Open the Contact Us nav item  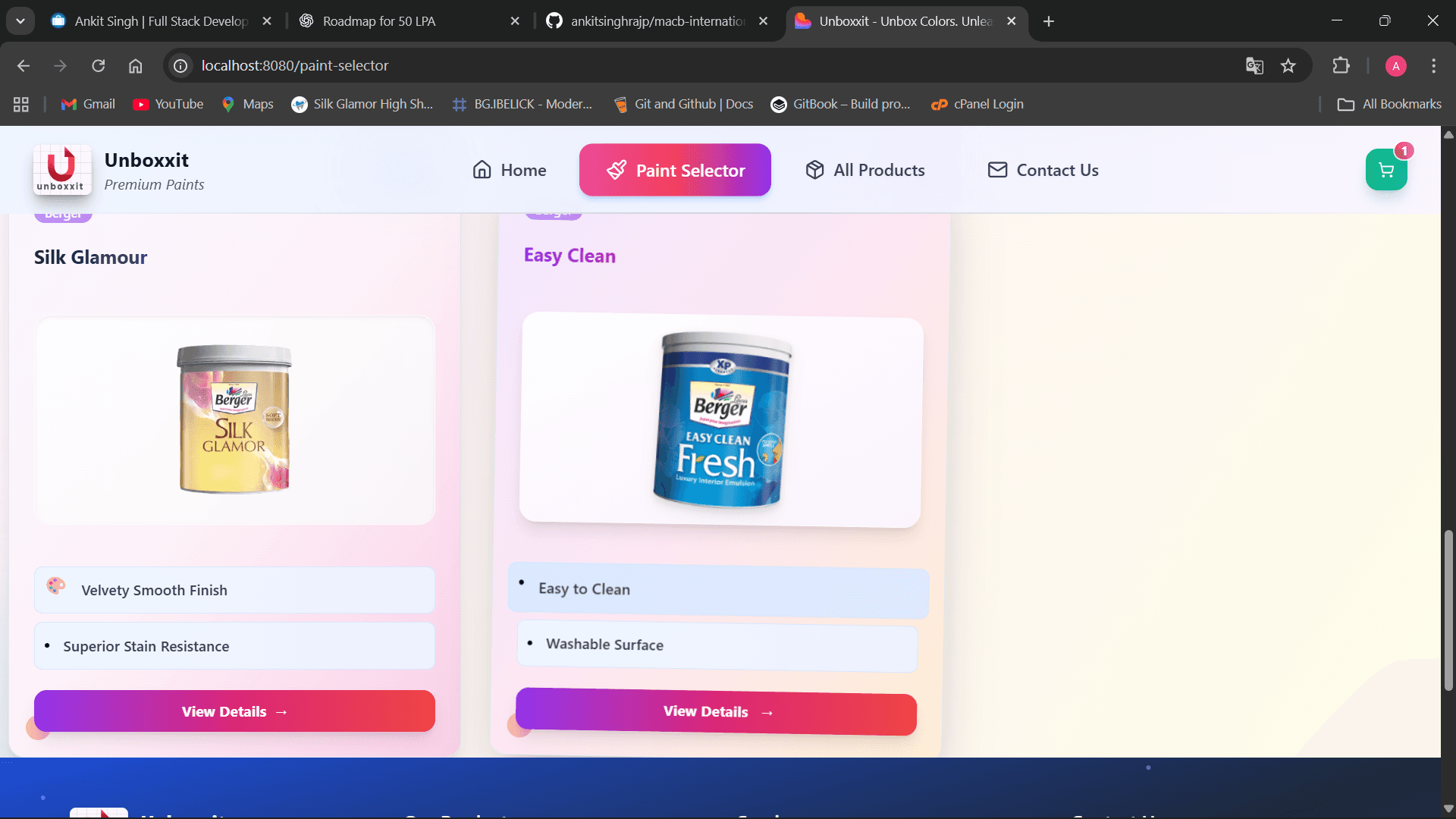(x=1043, y=170)
